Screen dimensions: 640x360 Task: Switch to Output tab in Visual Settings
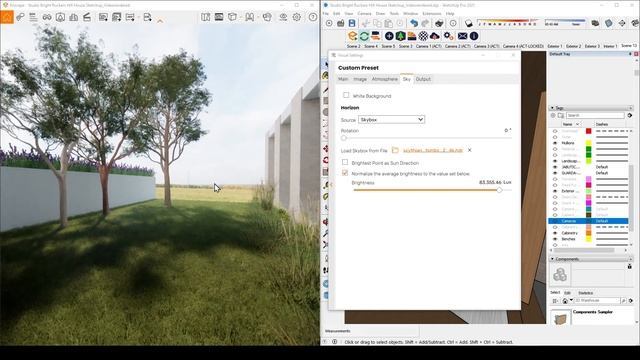tap(423, 79)
